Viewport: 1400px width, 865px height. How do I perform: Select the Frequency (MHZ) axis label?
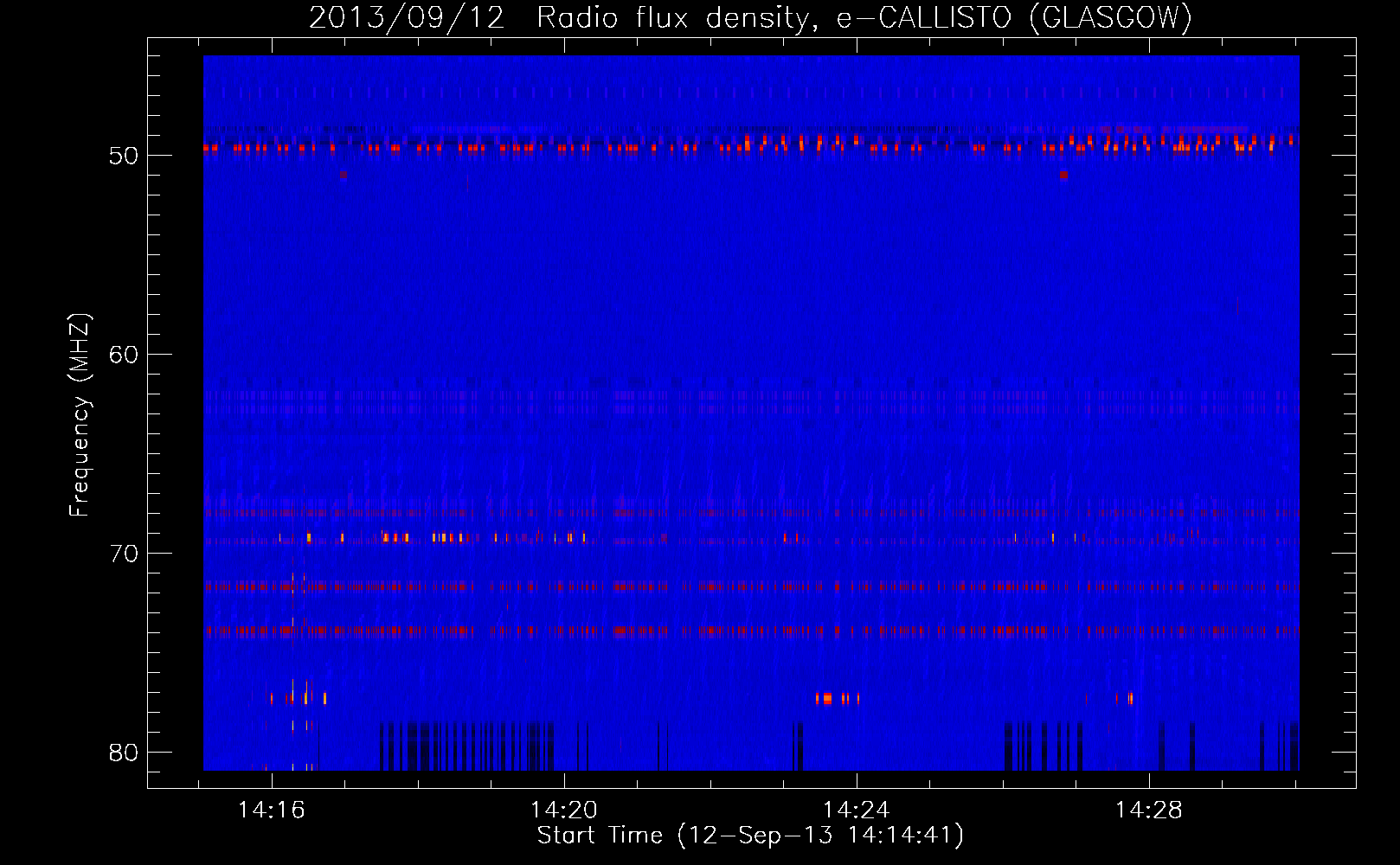click(x=80, y=415)
